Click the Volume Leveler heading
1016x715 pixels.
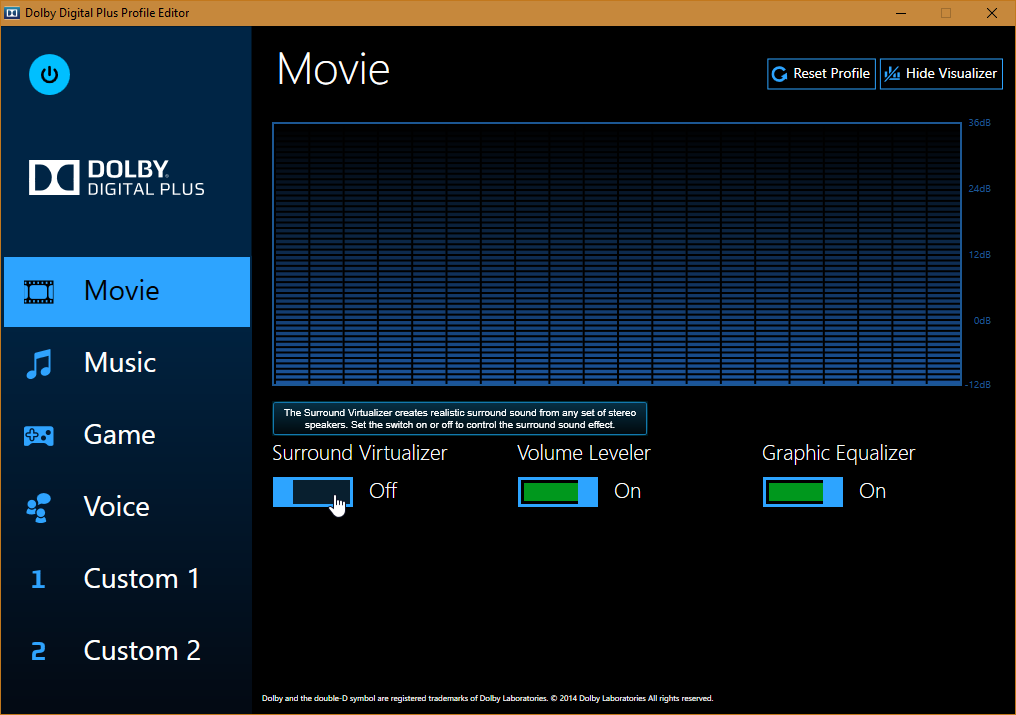tap(584, 453)
